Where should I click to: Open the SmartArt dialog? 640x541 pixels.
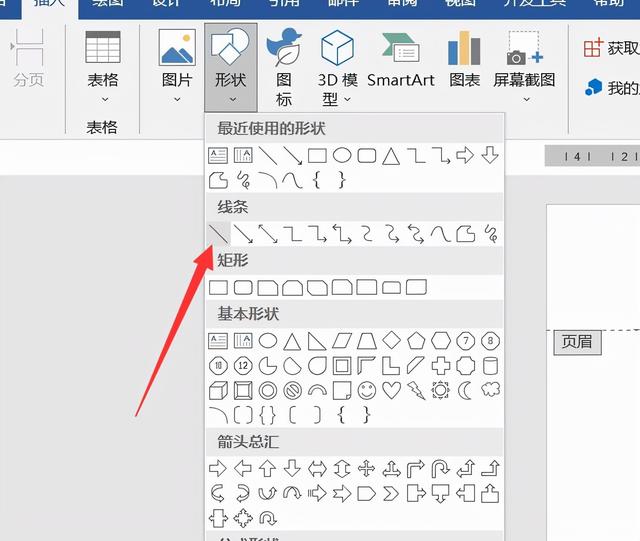(401, 59)
